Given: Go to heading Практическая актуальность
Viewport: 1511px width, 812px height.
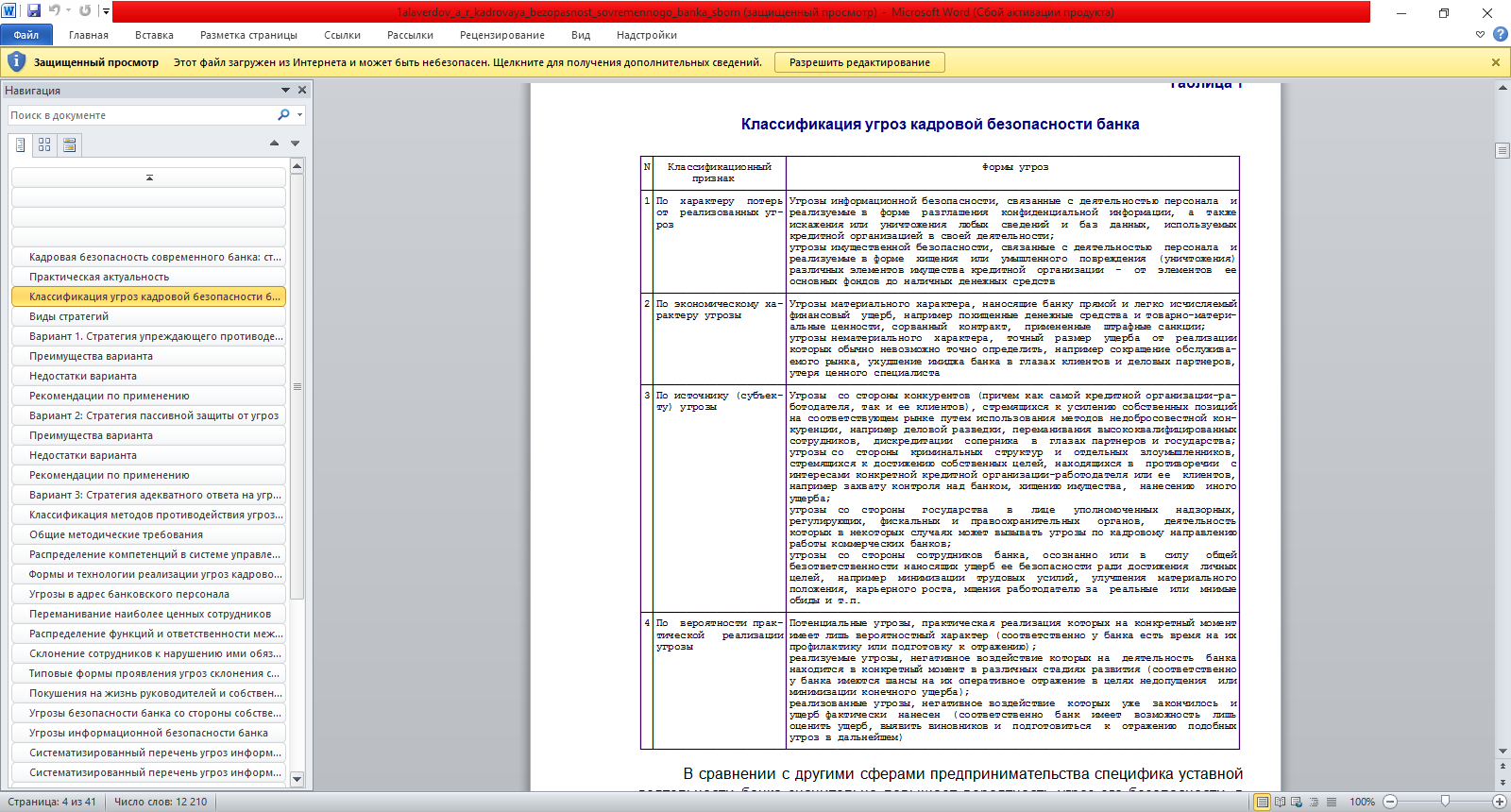Looking at the screenshot, I should click(x=148, y=277).
